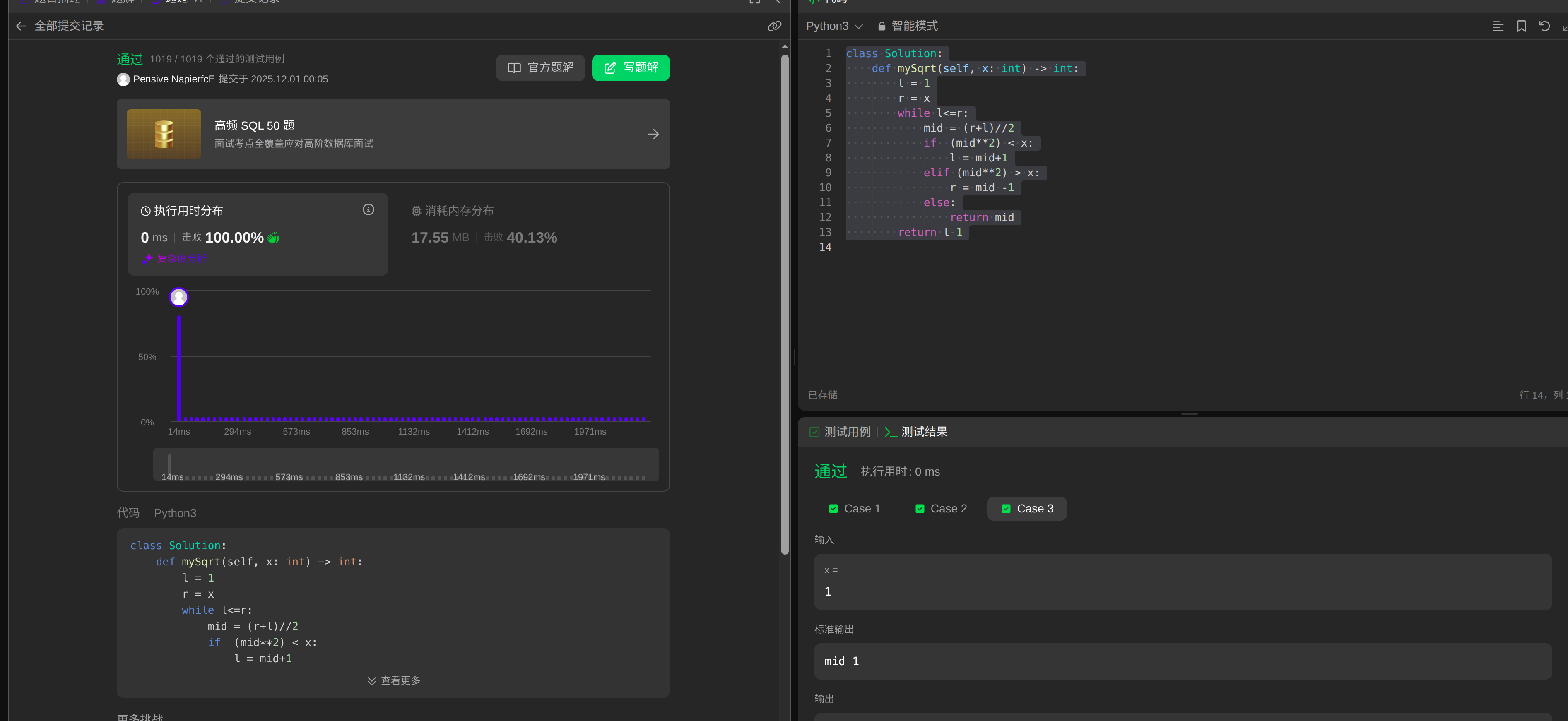Select the Case 2 test checkbox
The image size is (1568, 721).
coord(920,509)
